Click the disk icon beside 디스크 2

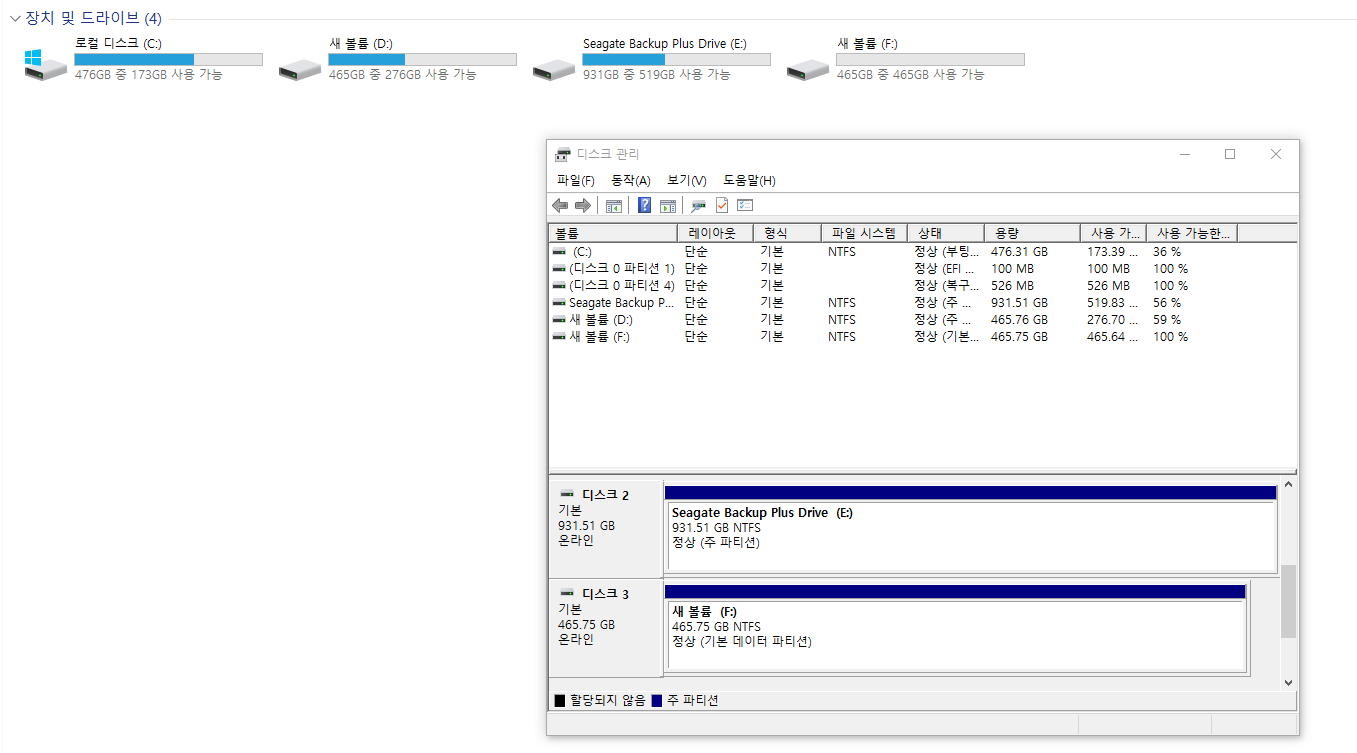568,494
